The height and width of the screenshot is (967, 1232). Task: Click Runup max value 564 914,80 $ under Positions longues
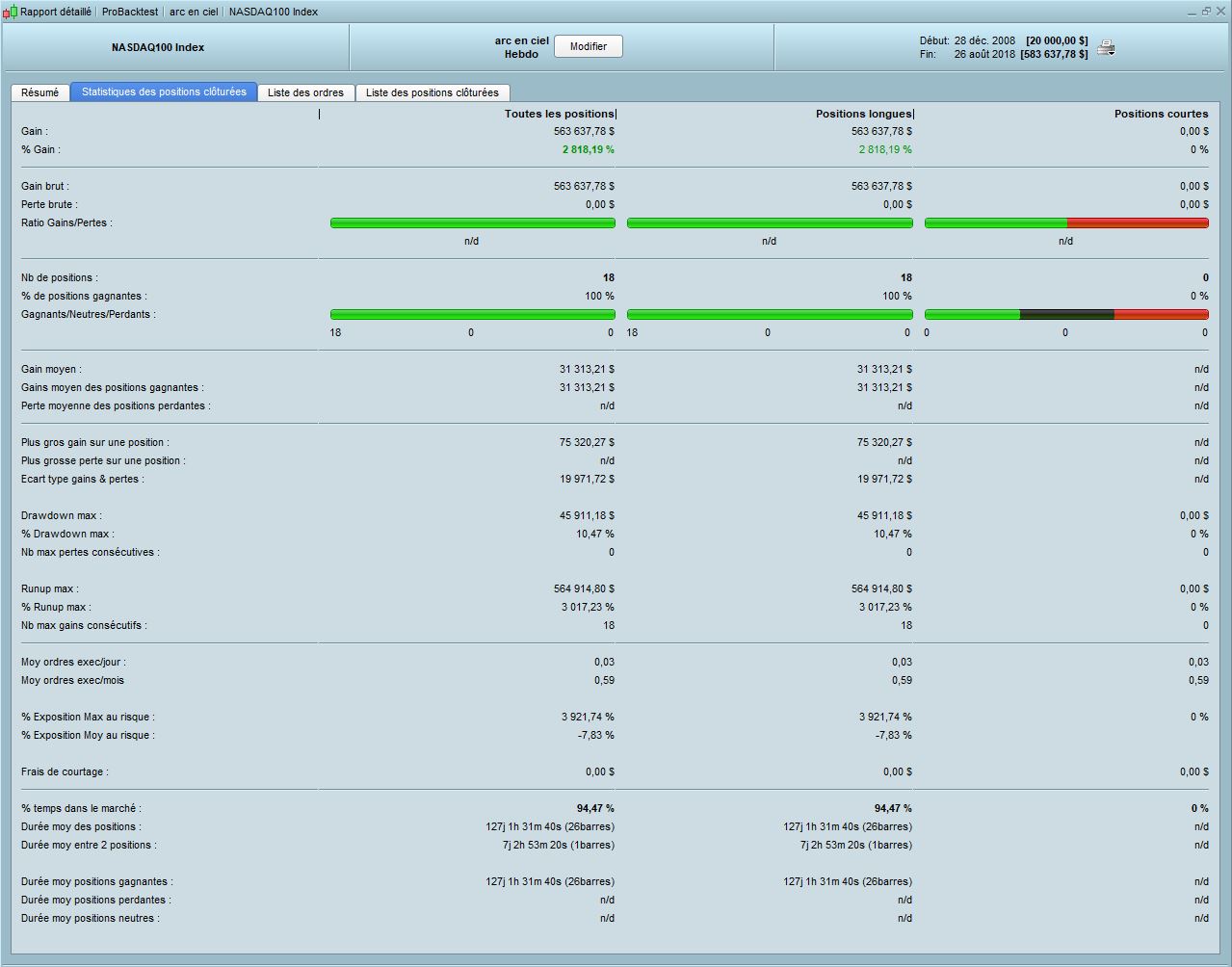pos(881,588)
